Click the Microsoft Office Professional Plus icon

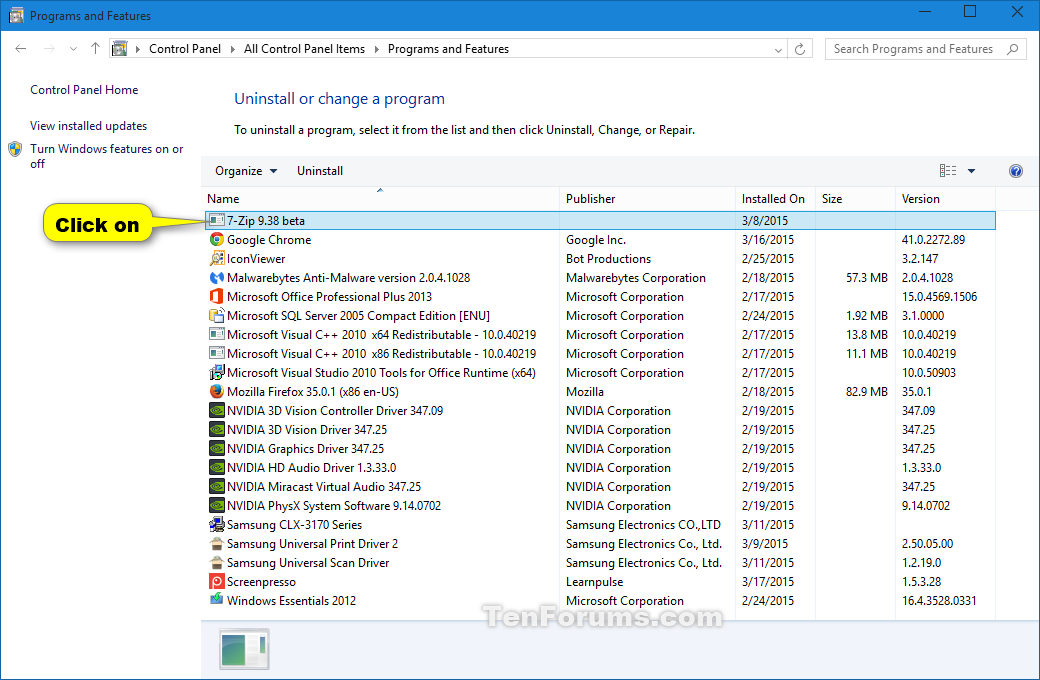[x=216, y=297]
